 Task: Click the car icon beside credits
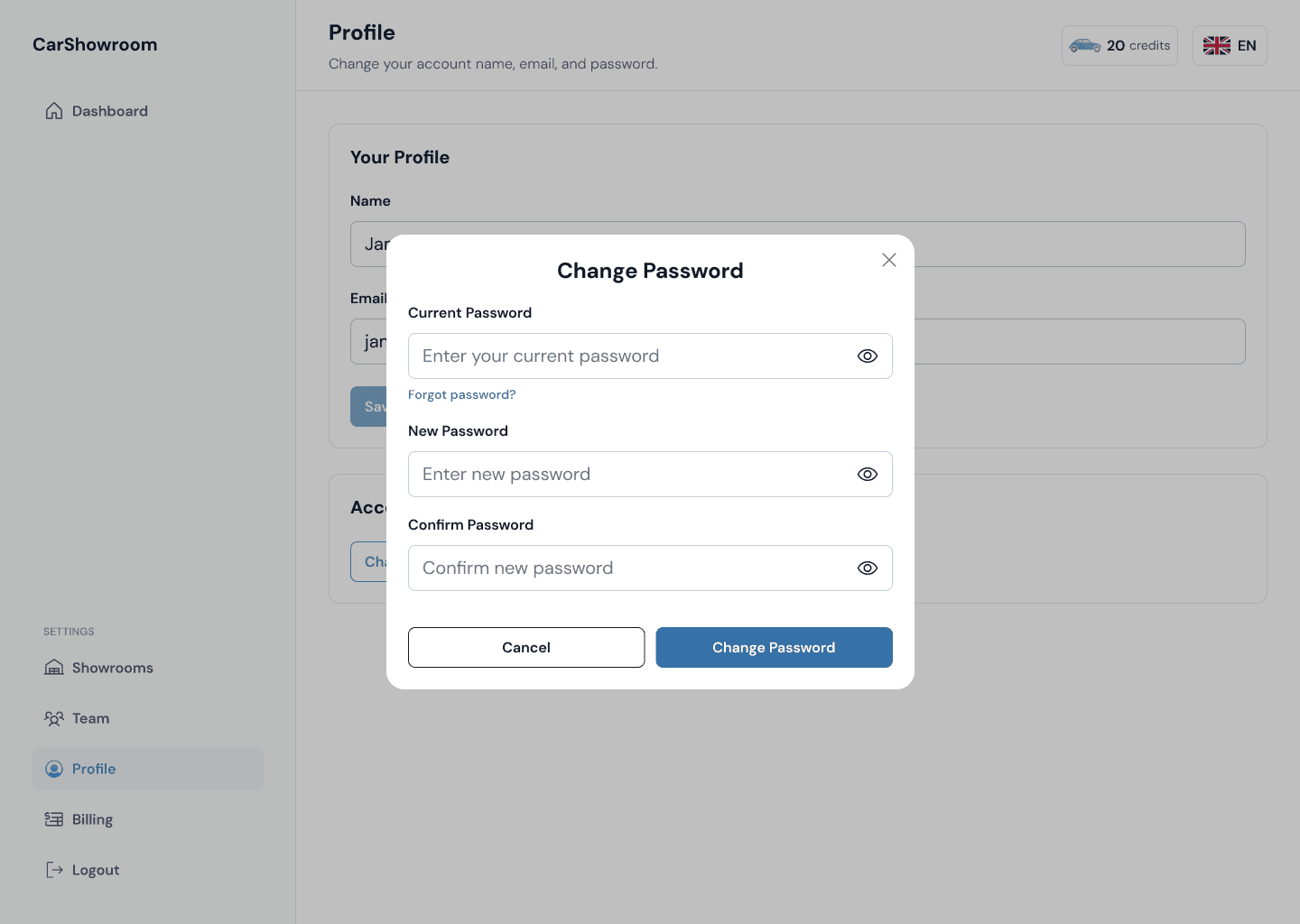[1084, 45]
